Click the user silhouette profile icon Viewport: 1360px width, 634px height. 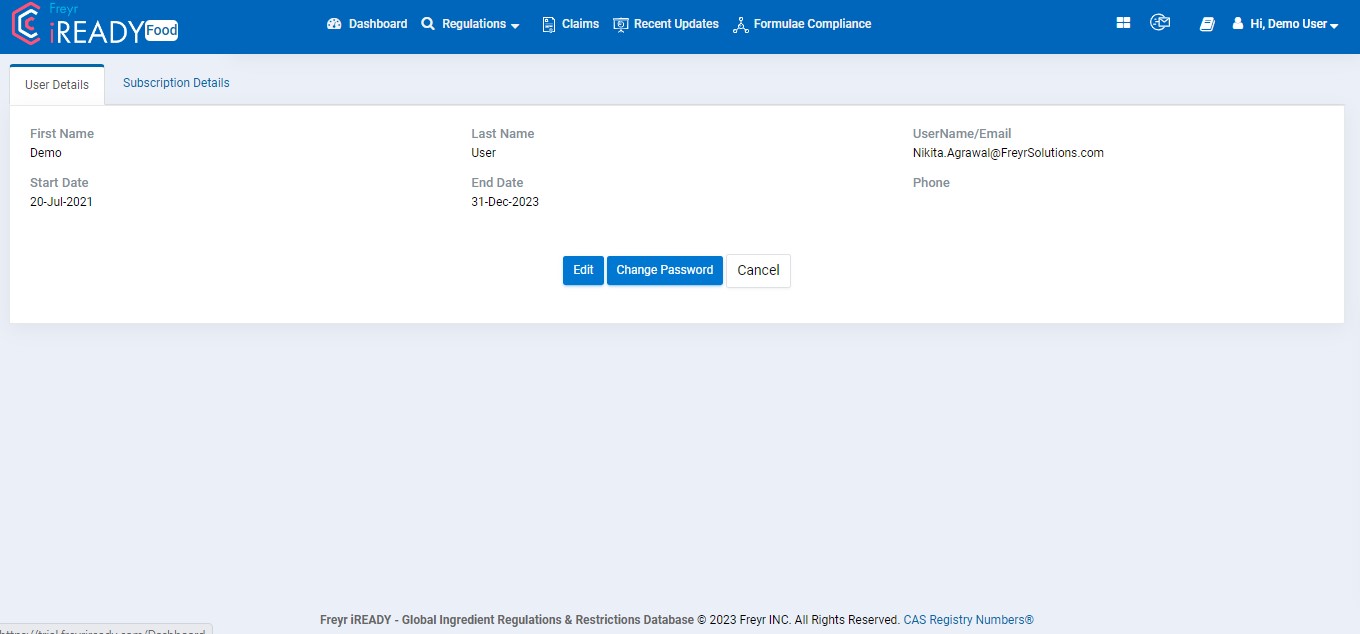(x=1237, y=24)
